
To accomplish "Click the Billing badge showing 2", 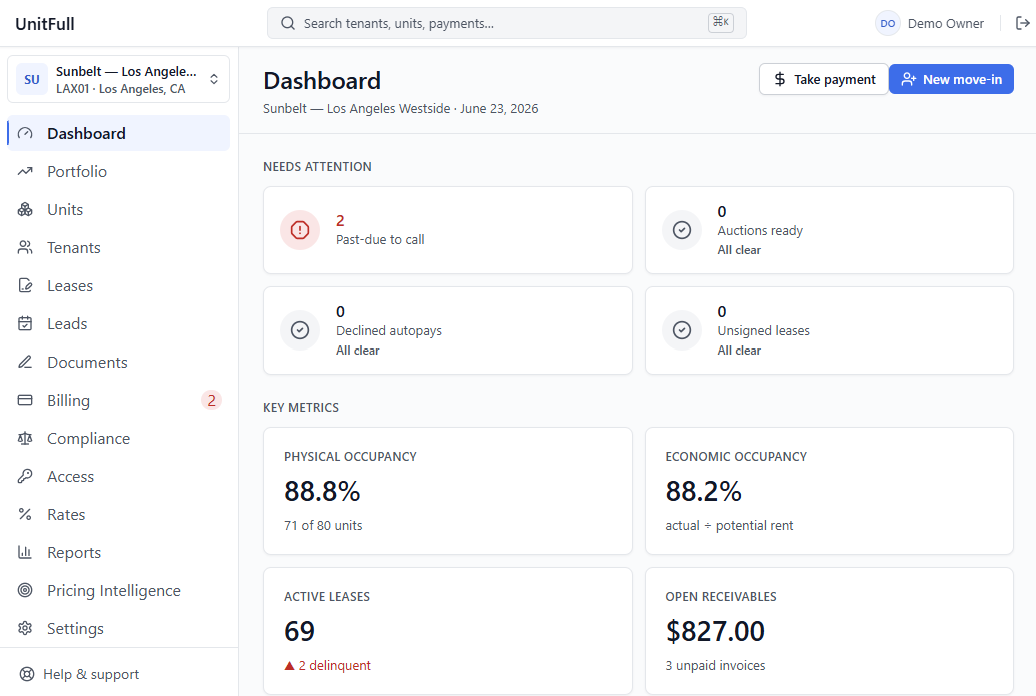I will (211, 401).
